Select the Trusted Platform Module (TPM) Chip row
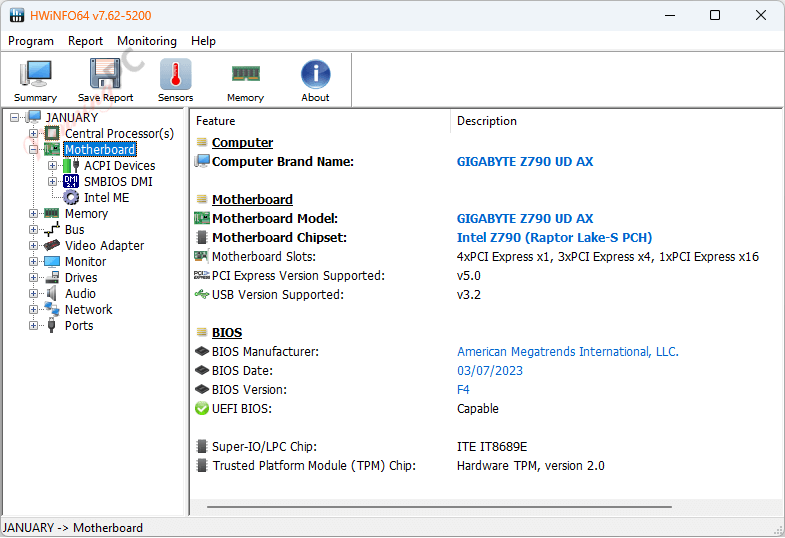The width and height of the screenshot is (785, 538). 486,465
